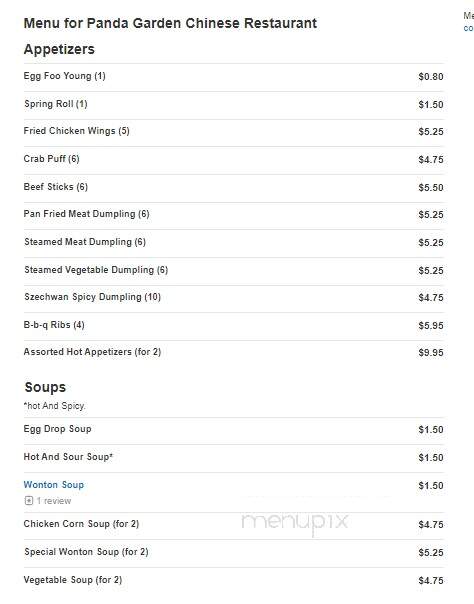This screenshot has height=604, width=474.
Task: Click the Appetizers section heading
Action: coord(59,49)
